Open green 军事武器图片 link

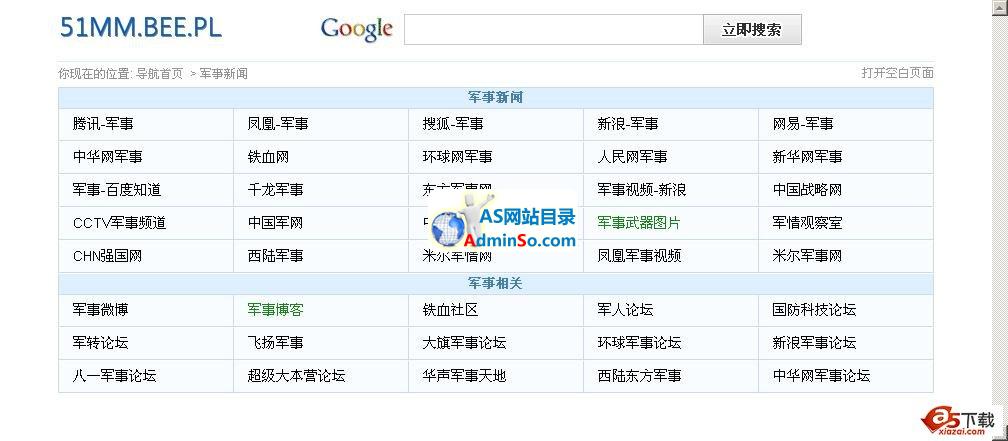[x=639, y=223]
